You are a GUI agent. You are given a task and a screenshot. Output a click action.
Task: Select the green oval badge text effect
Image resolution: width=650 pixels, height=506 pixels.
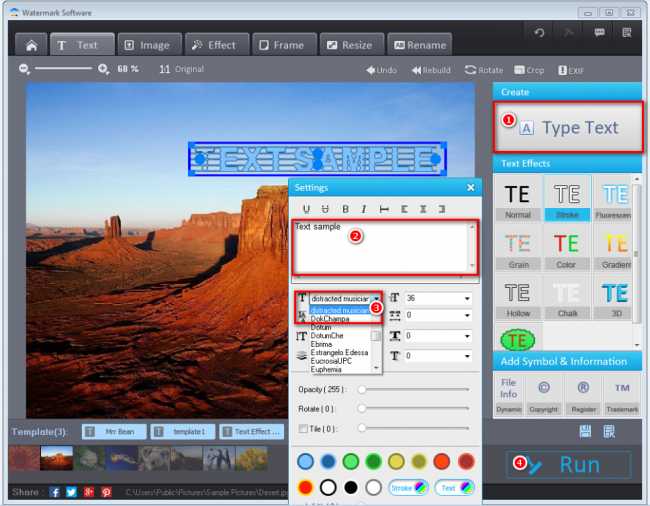[517, 339]
